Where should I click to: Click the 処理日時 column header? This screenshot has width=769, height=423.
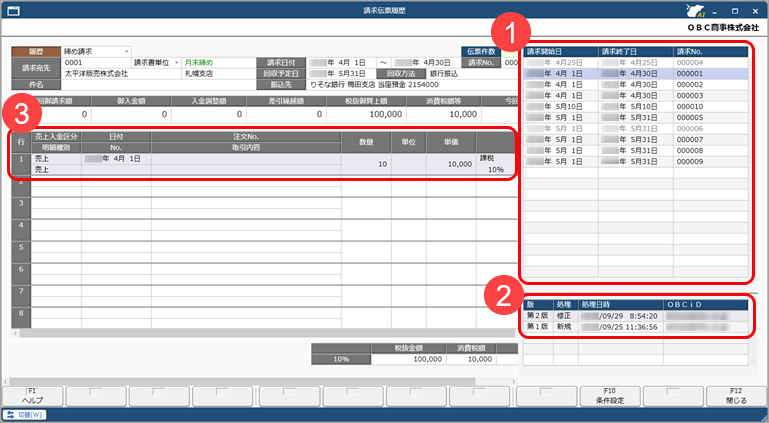pyautogui.click(x=620, y=305)
